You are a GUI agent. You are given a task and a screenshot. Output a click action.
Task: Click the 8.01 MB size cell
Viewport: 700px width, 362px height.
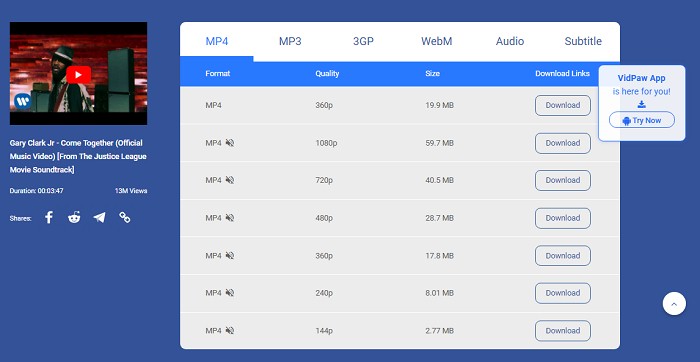(x=440, y=293)
